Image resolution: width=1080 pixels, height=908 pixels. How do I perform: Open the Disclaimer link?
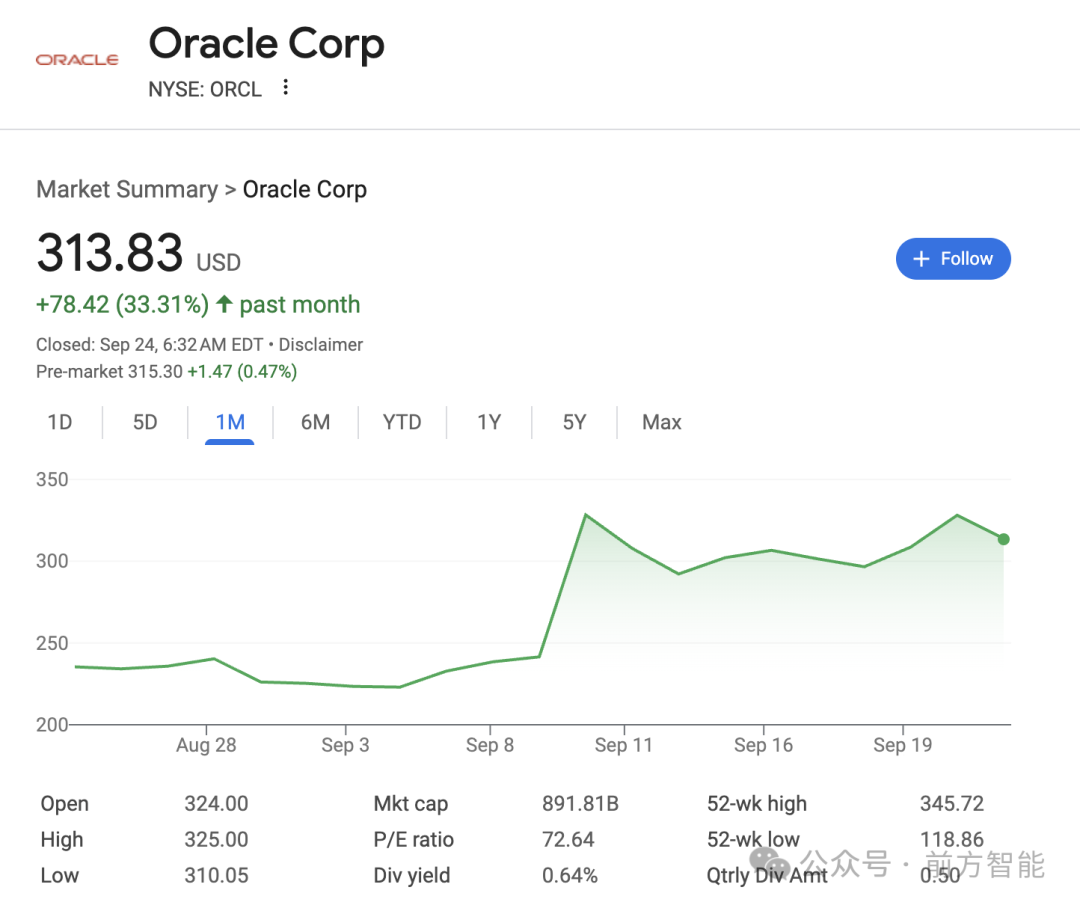click(320, 344)
